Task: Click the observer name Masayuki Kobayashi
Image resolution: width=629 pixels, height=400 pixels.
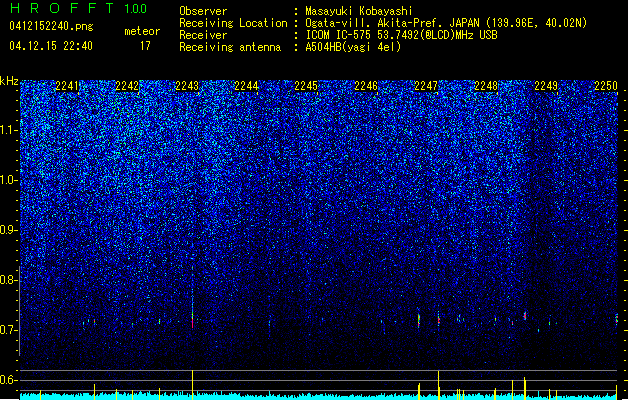Action: (359, 11)
